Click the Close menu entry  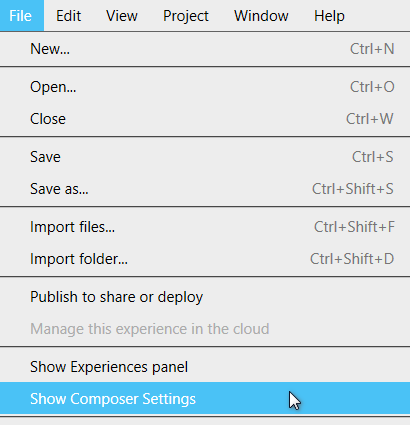[x=205, y=119]
